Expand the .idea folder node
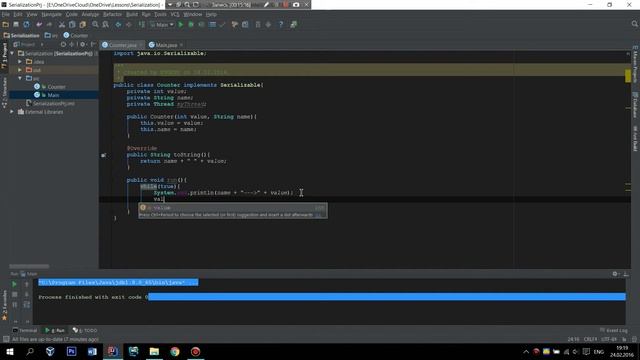This screenshot has height=360, width=640. click(20, 62)
